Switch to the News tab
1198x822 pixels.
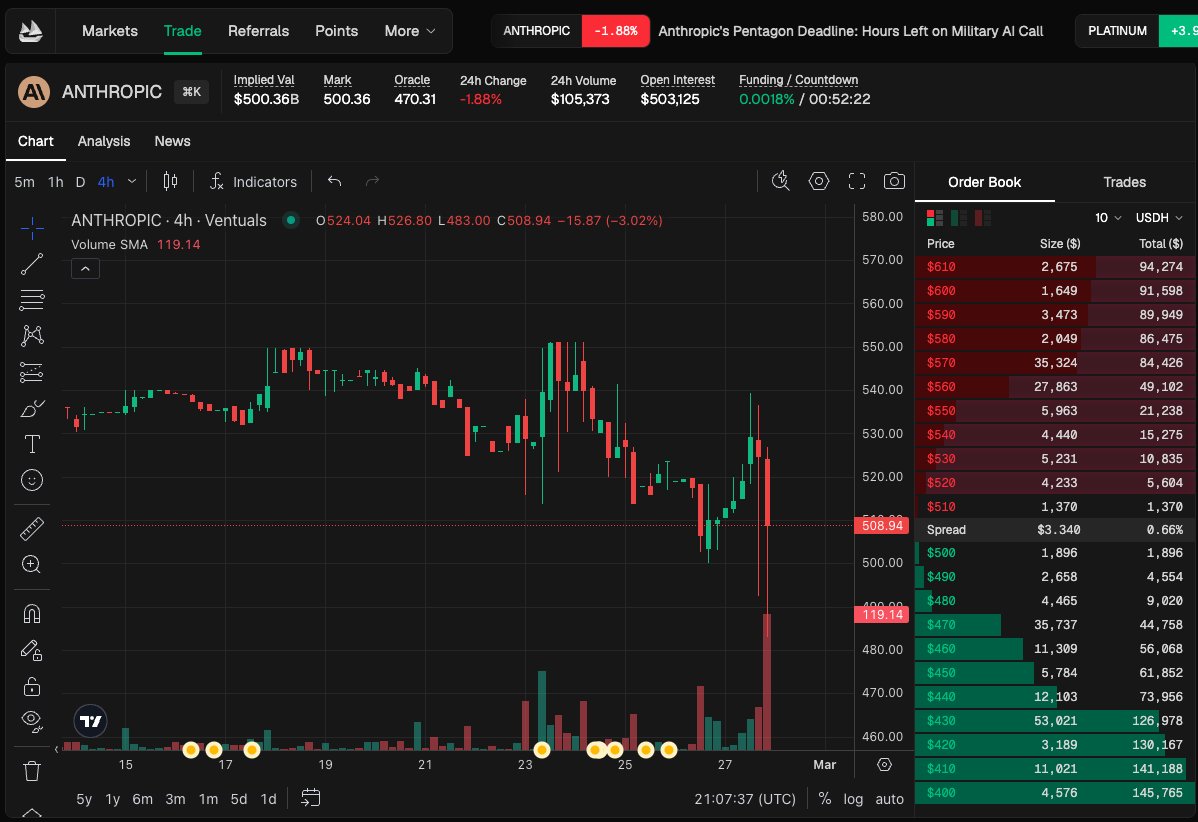173,141
